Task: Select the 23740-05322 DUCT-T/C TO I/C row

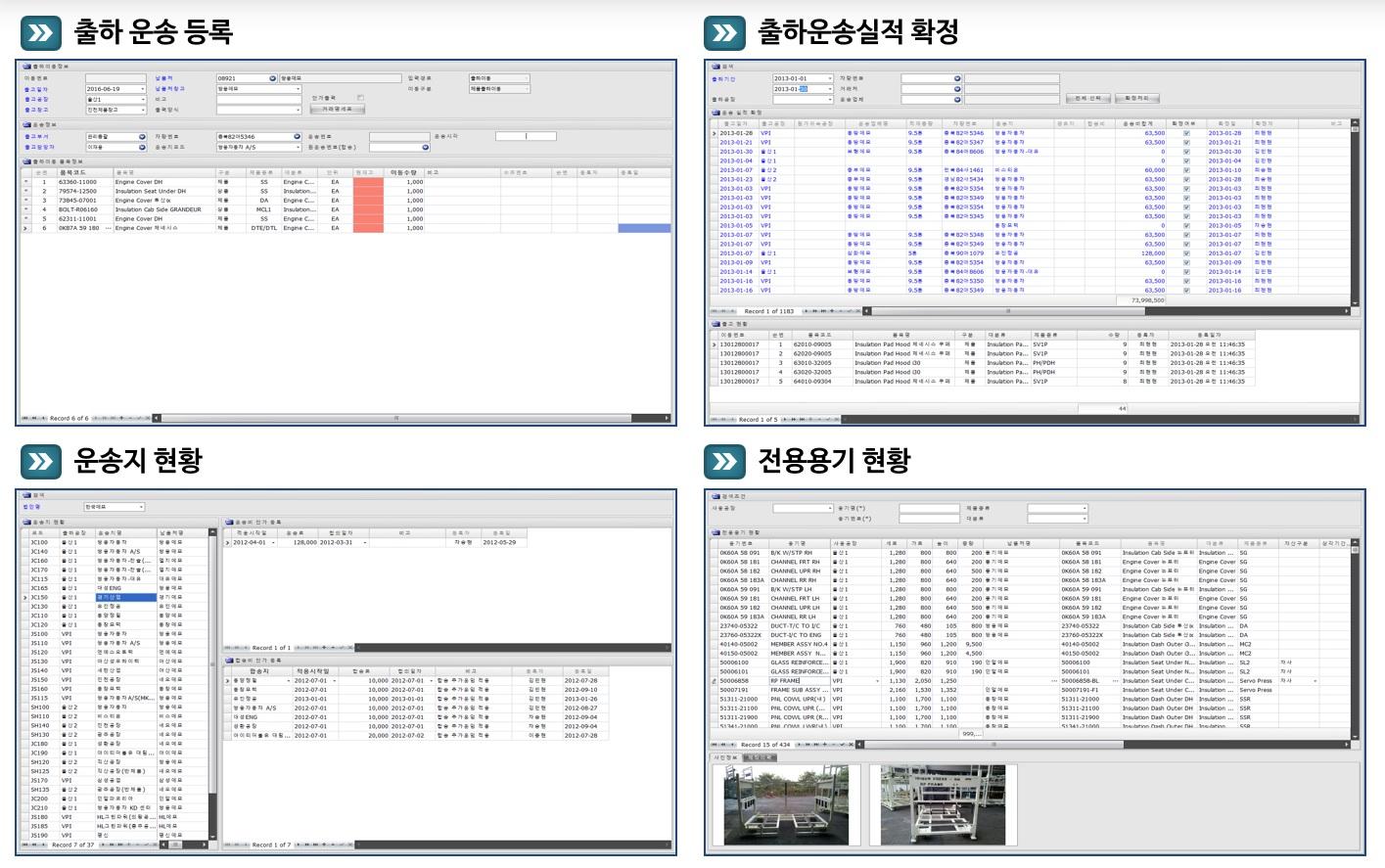Action: [1031, 626]
